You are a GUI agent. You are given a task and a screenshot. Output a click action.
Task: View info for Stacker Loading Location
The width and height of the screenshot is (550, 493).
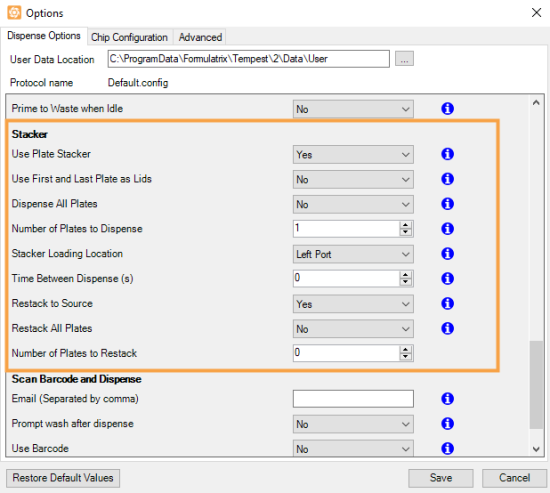[447, 253]
